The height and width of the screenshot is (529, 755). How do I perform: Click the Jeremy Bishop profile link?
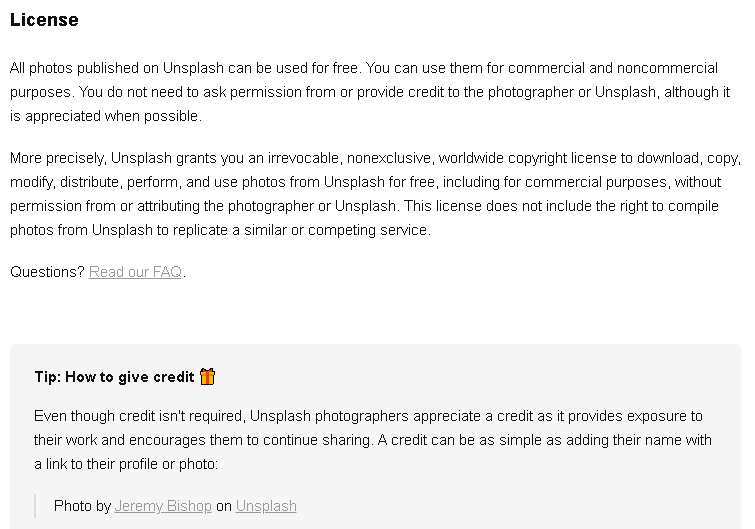point(163,506)
